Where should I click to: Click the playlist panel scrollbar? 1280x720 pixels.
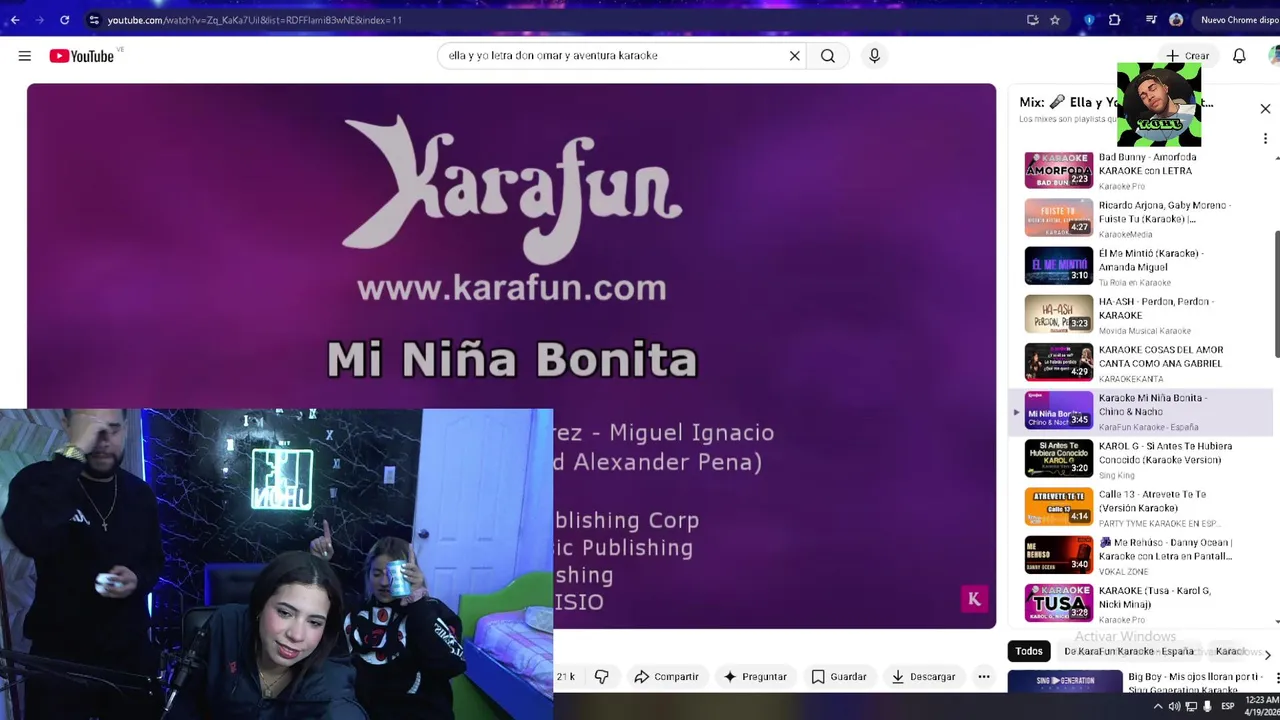pyautogui.click(x=1276, y=295)
